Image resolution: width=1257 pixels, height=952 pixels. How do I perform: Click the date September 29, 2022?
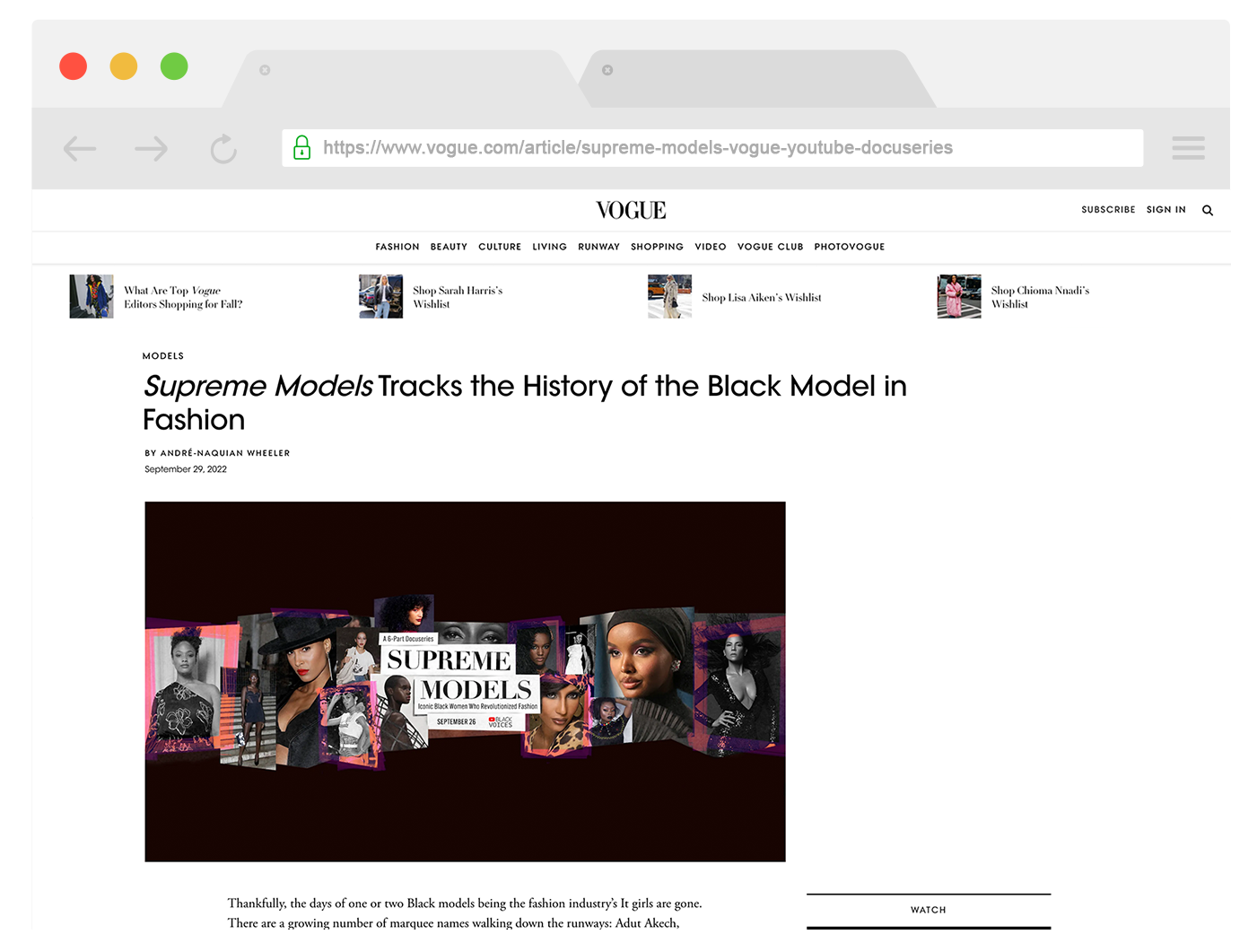[x=186, y=469]
